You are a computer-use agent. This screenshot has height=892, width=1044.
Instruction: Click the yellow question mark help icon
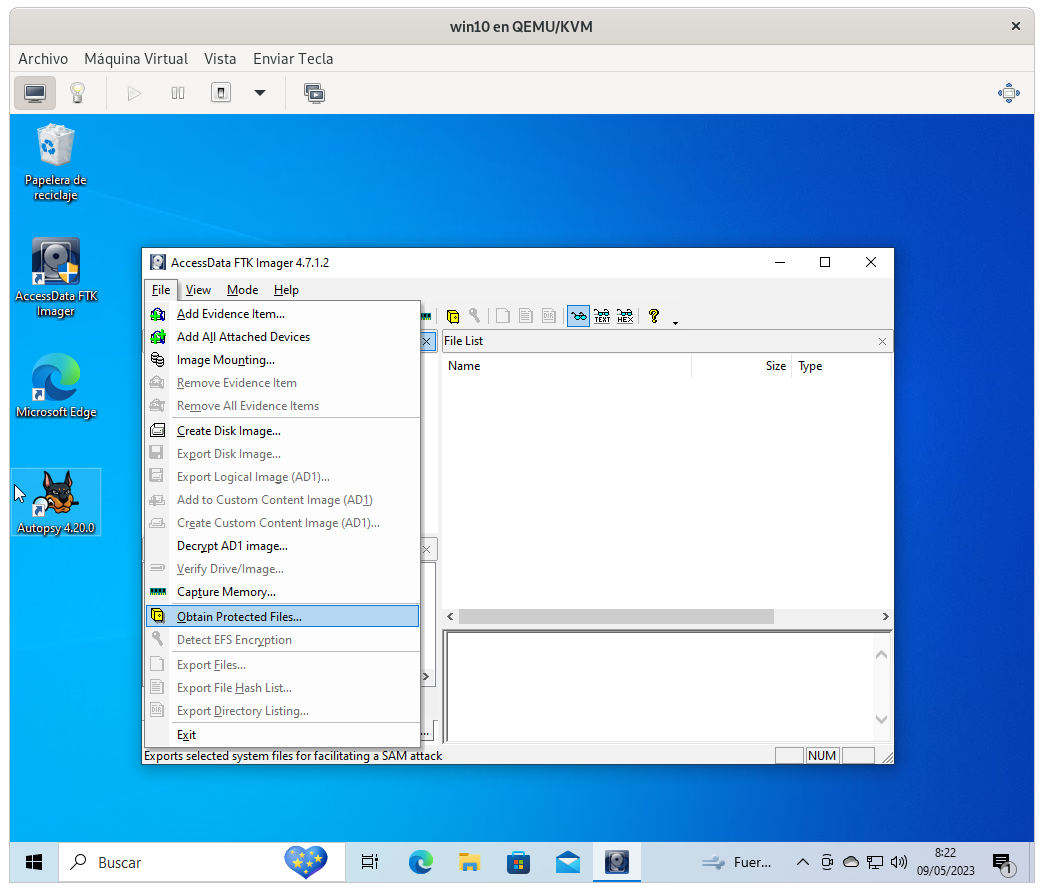click(x=654, y=316)
